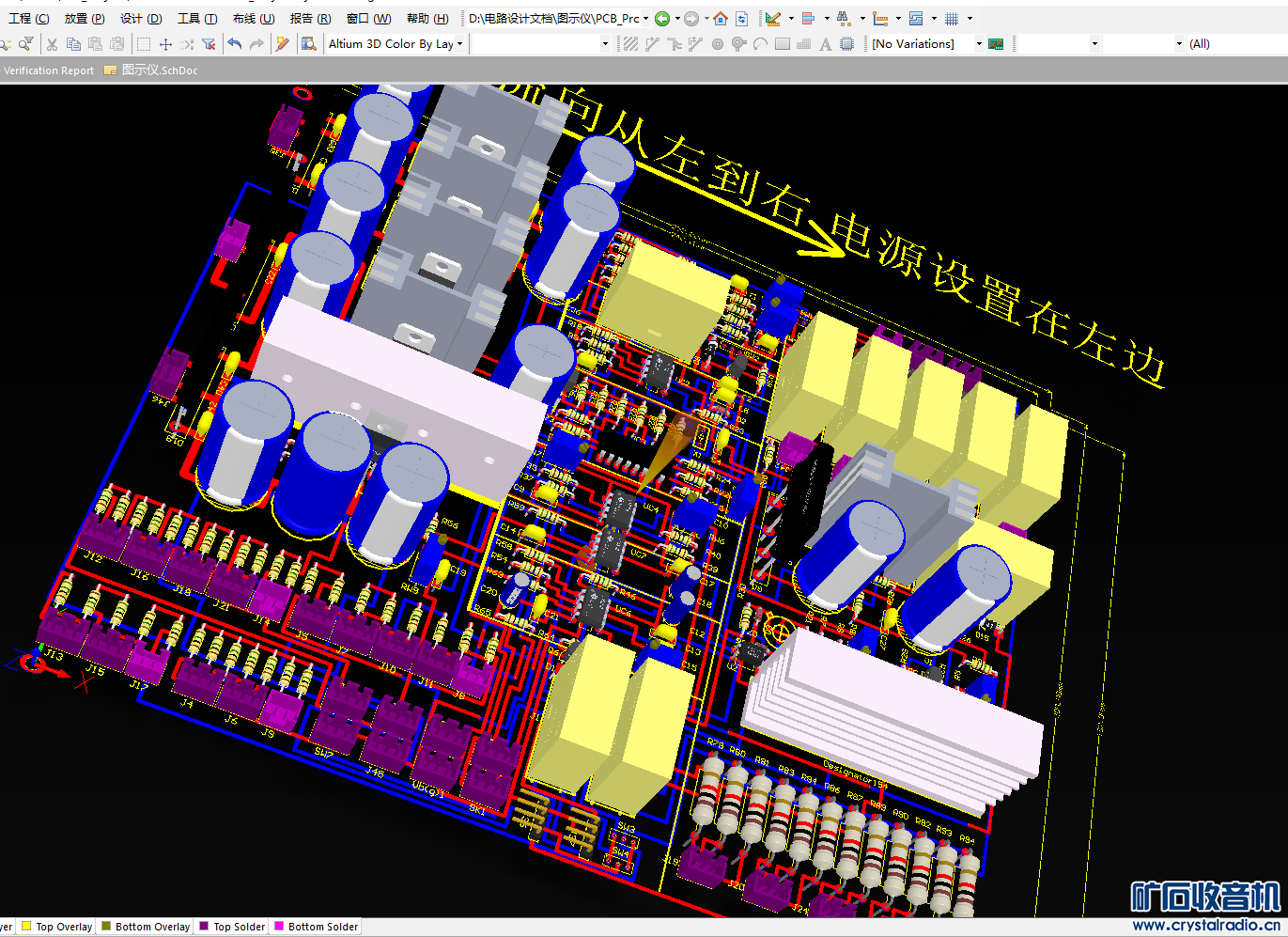Image resolution: width=1288 pixels, height=937 pixels.
Task: Open the 窗口 (W) menu
Action: 368,19
